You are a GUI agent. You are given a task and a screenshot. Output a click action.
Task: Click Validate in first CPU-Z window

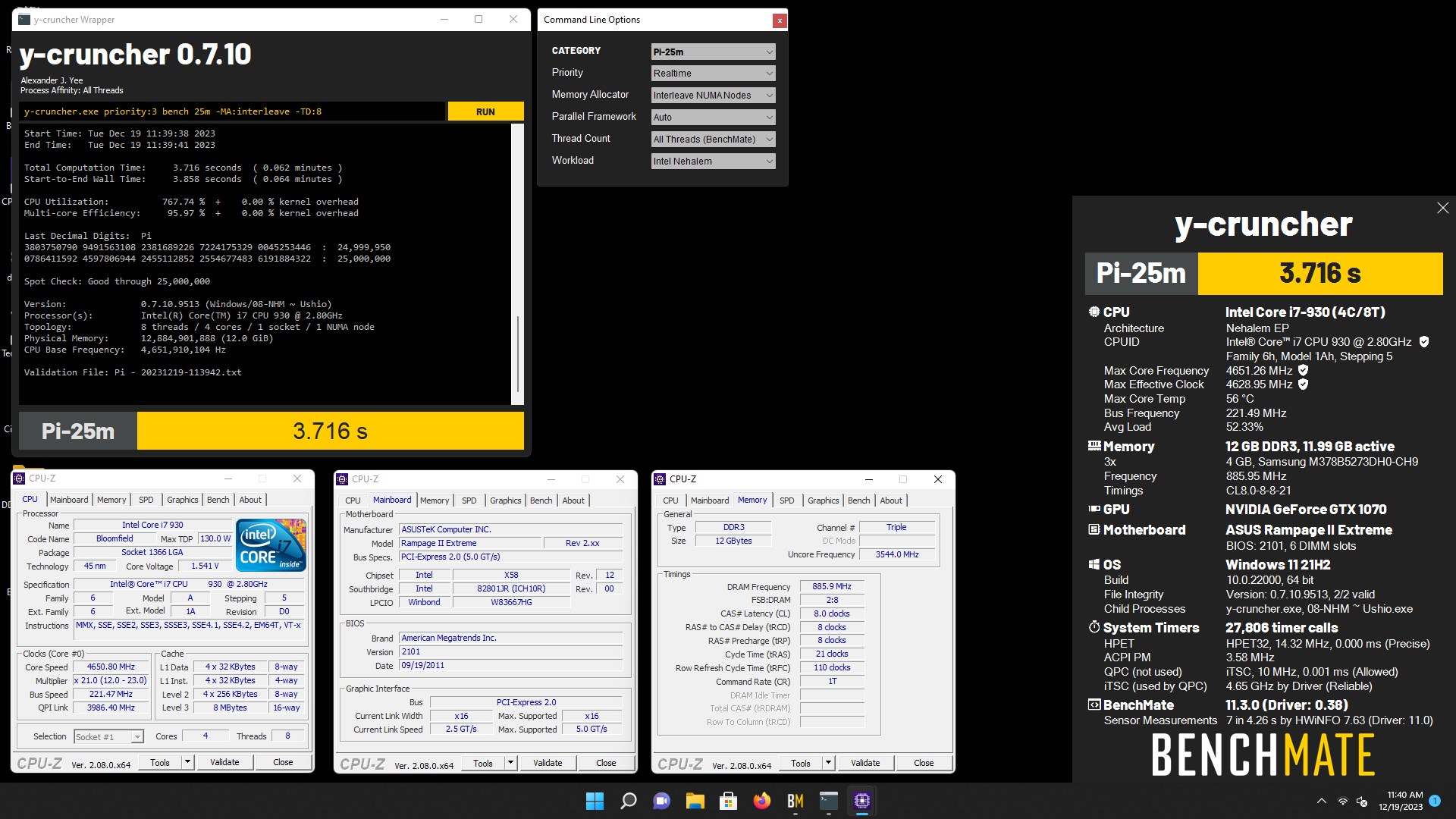coord(224,762)
